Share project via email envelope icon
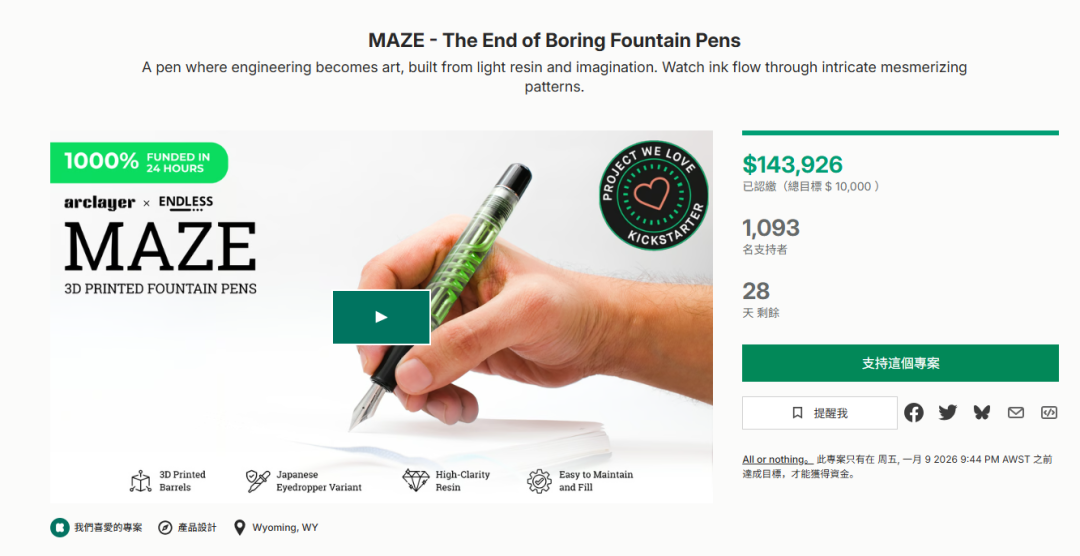Image resolution: width=1080 pixels, height=556 pixels. [1016, 412]
